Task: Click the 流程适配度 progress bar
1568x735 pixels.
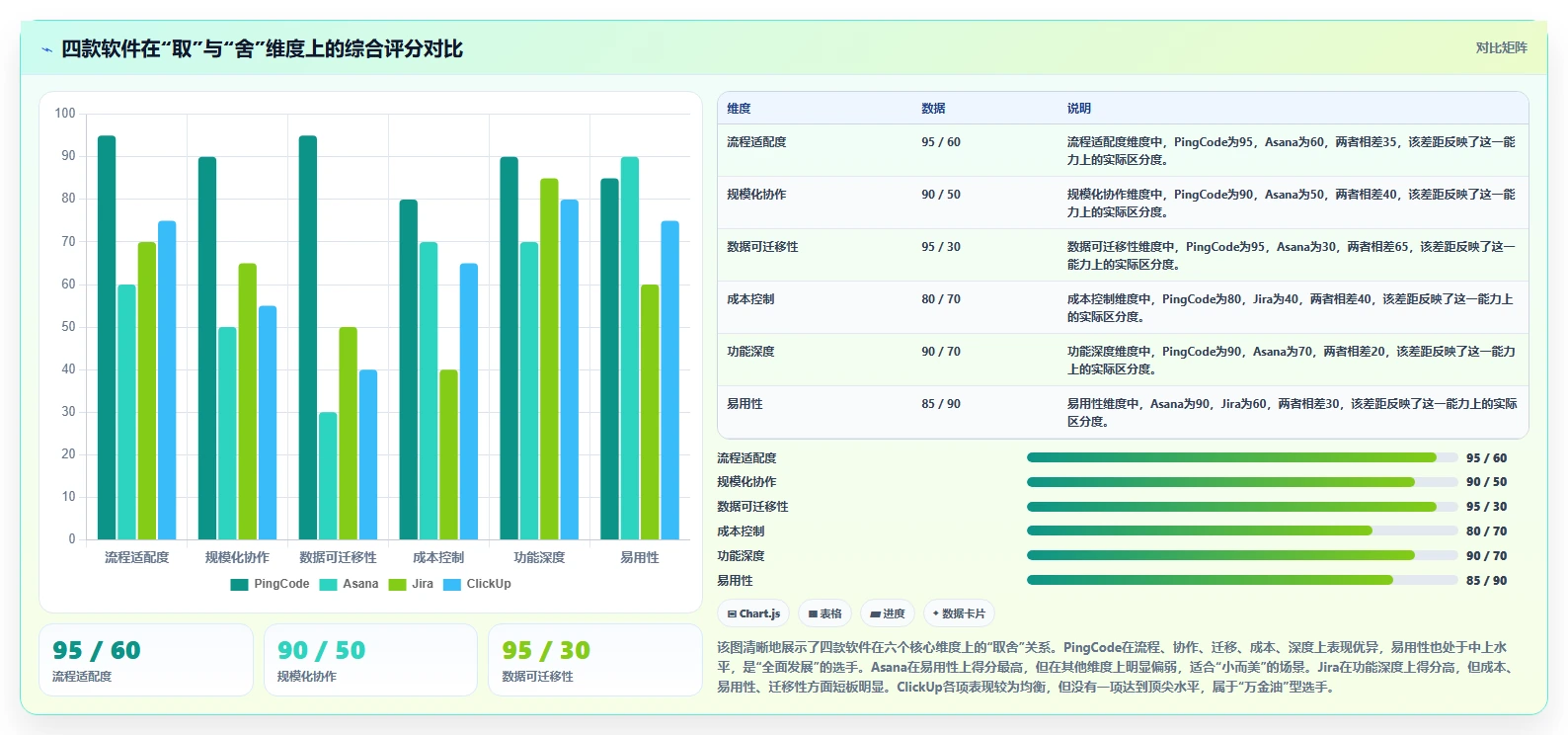Action: pyautogui.click(x=1242, y=457)
